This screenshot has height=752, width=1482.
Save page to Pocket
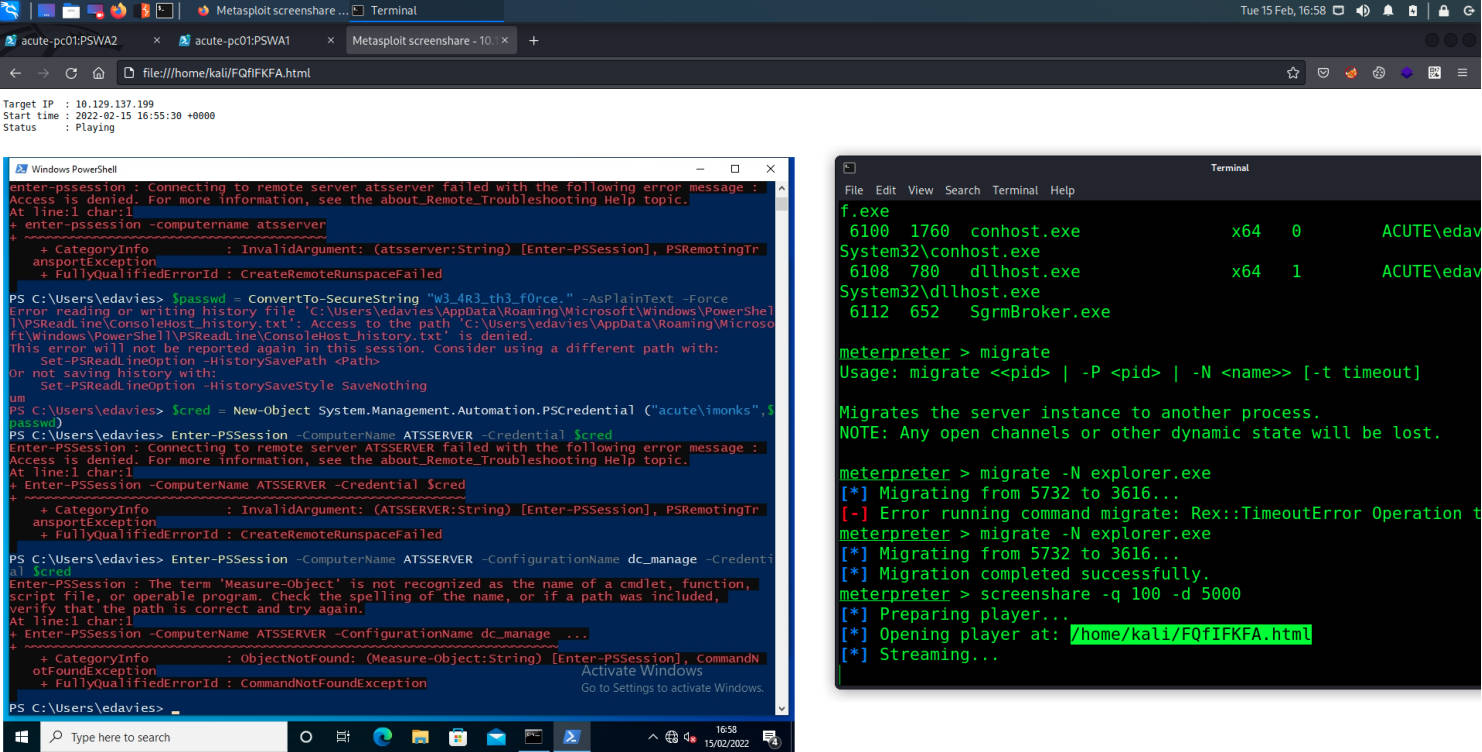[x=1323, y=73]
